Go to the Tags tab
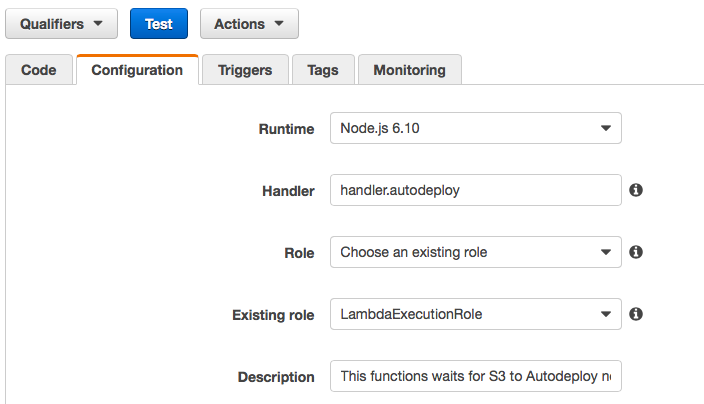This screenshot has height=404, width=704. 323,70
